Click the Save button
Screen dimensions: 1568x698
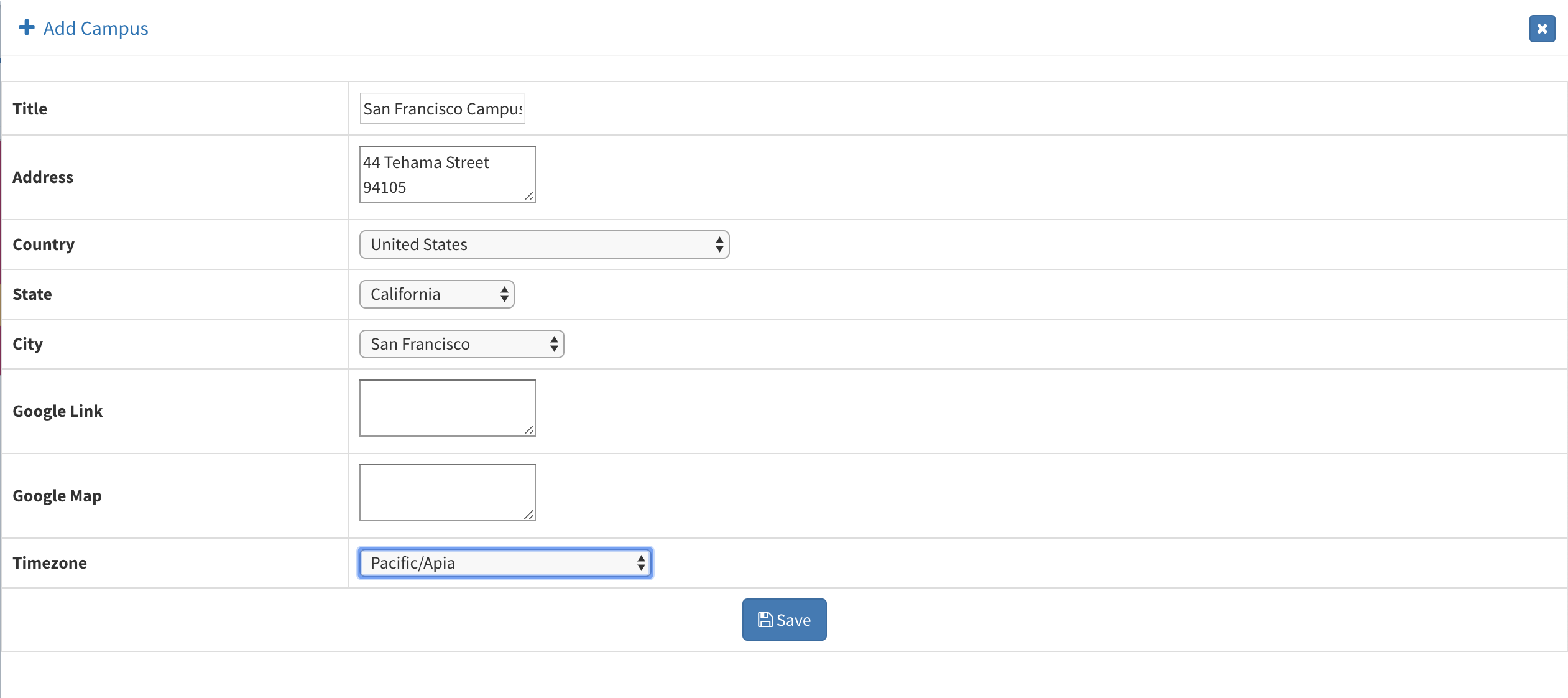(784, 620)
